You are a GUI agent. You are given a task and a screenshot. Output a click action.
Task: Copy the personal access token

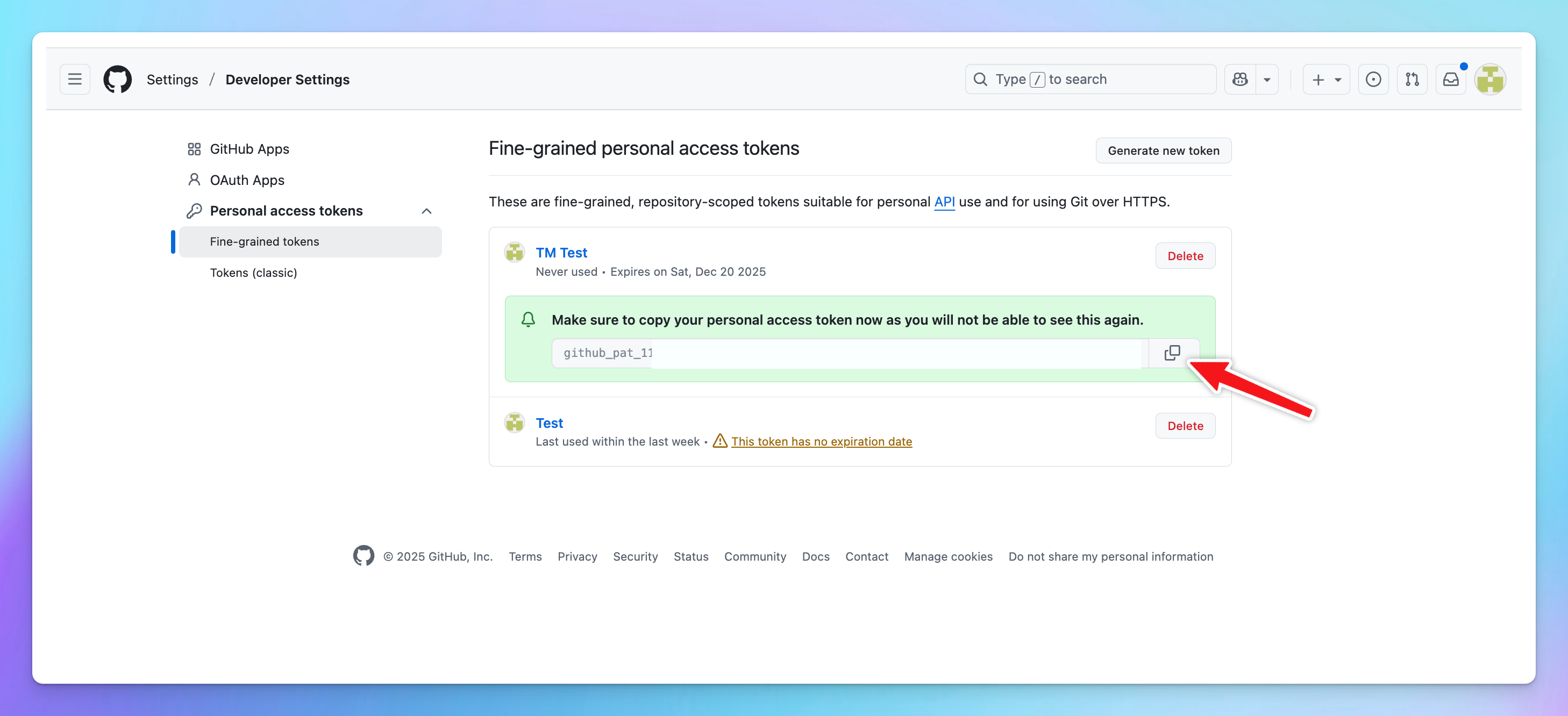(1172, 353)
